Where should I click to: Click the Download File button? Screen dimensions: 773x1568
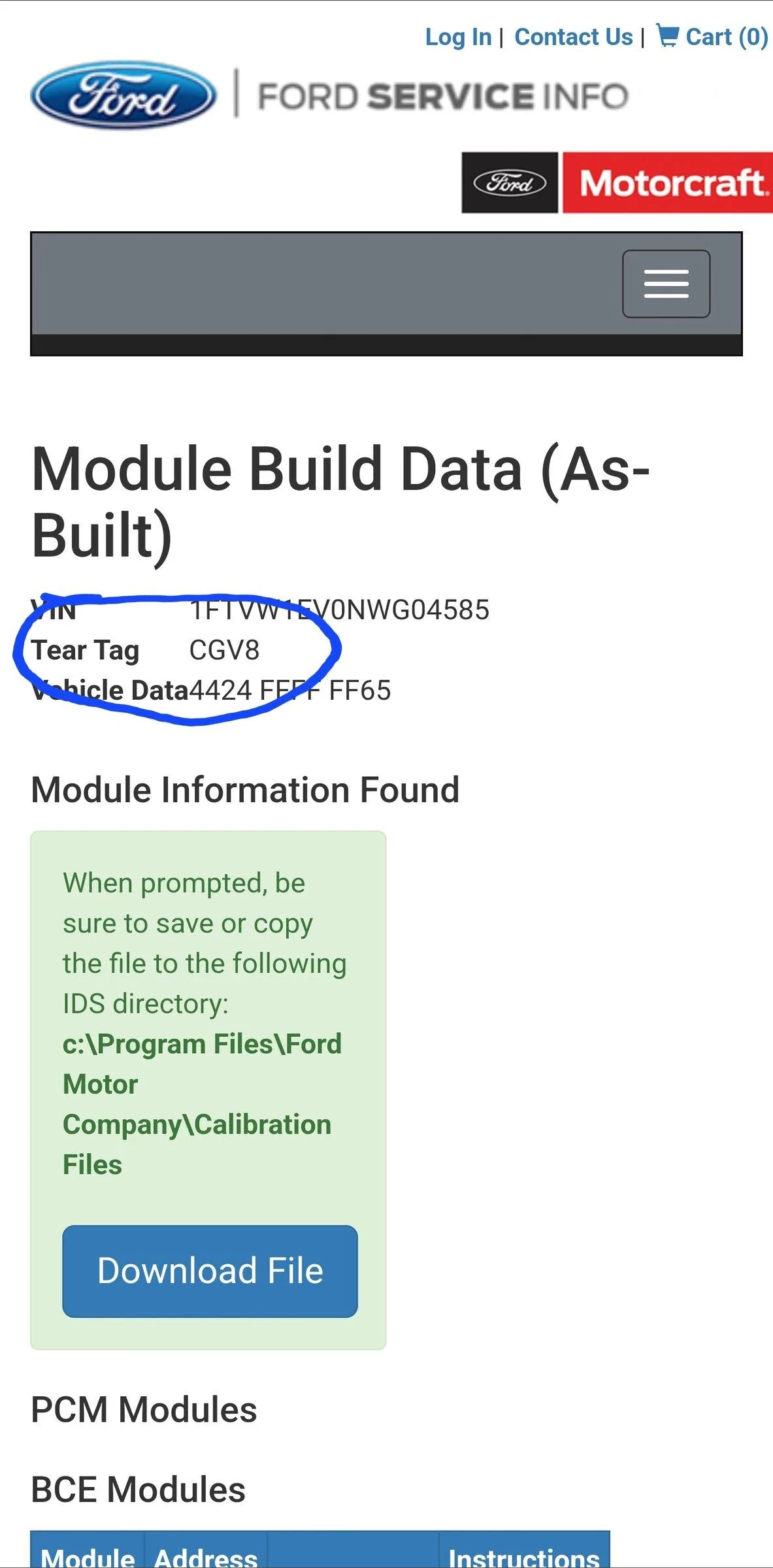(x=210, y=1271)
